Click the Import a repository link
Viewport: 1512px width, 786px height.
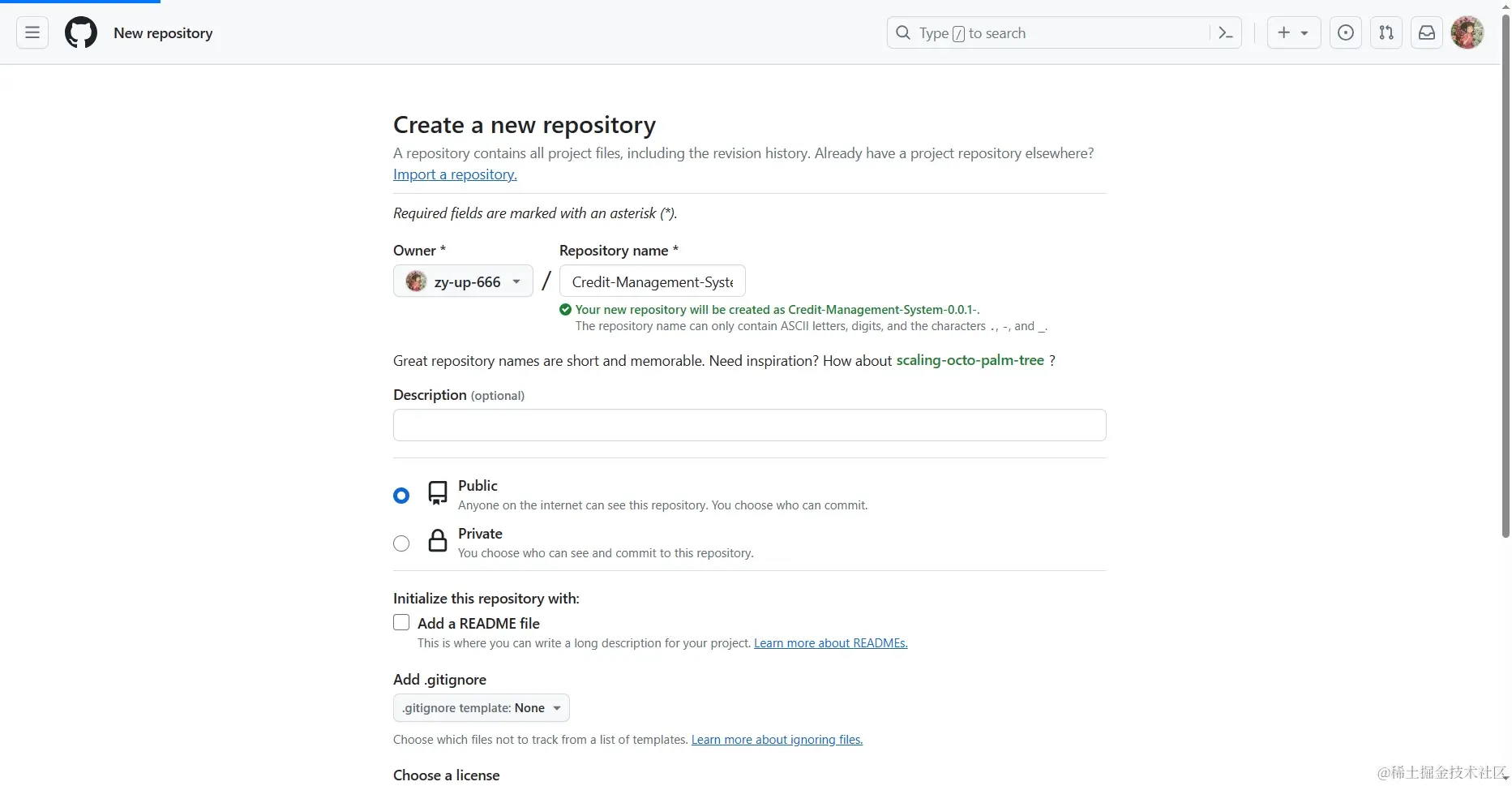coord(455,174)
